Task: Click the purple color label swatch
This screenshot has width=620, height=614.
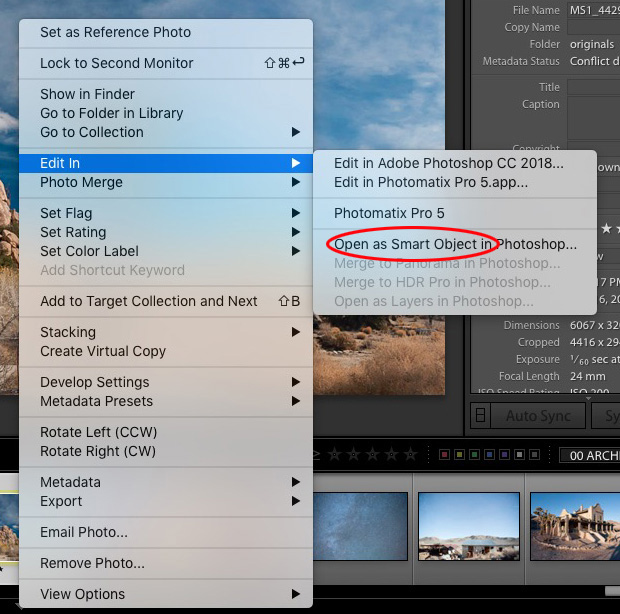Action: pos(505,455)
